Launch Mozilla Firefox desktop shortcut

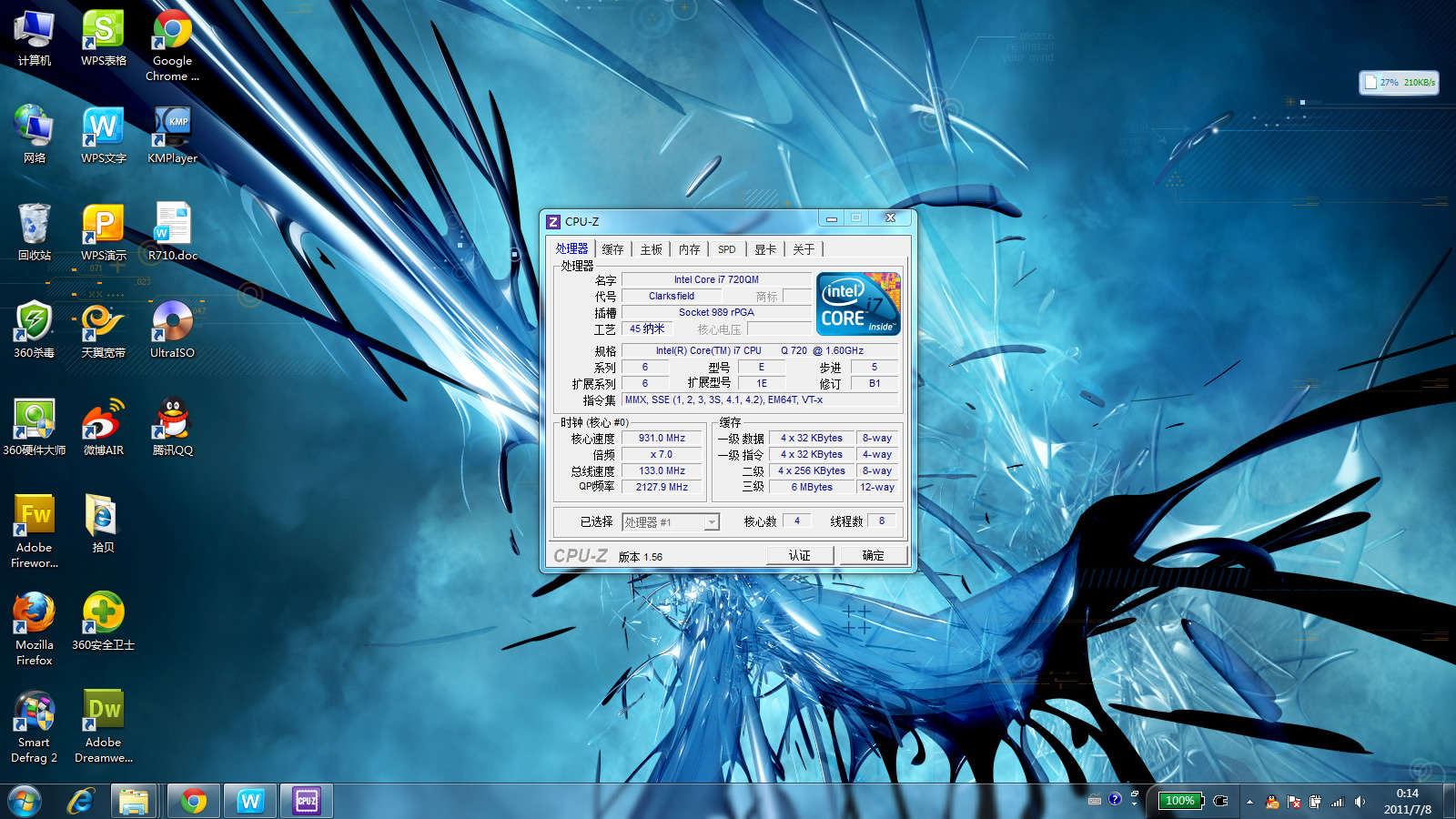coord(35,628)
